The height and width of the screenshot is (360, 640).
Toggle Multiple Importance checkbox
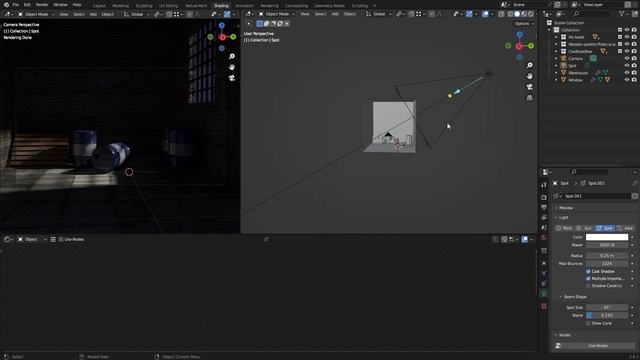[x=588, y=279]
